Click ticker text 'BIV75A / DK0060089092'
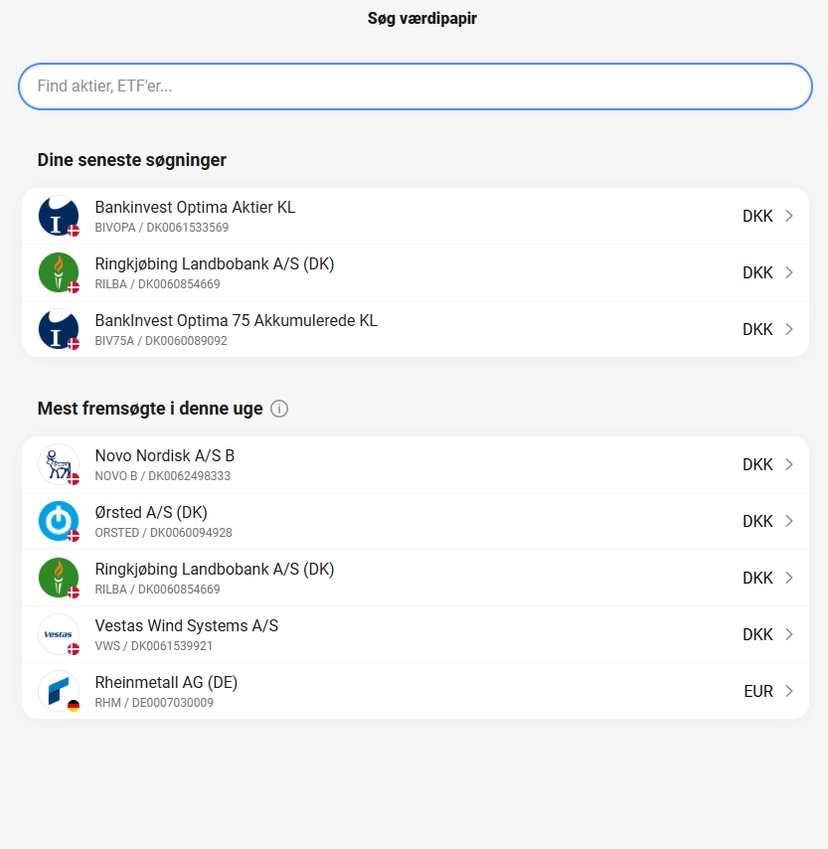The width and height of the screenshot is (828, 849). (x=161, y=341)
